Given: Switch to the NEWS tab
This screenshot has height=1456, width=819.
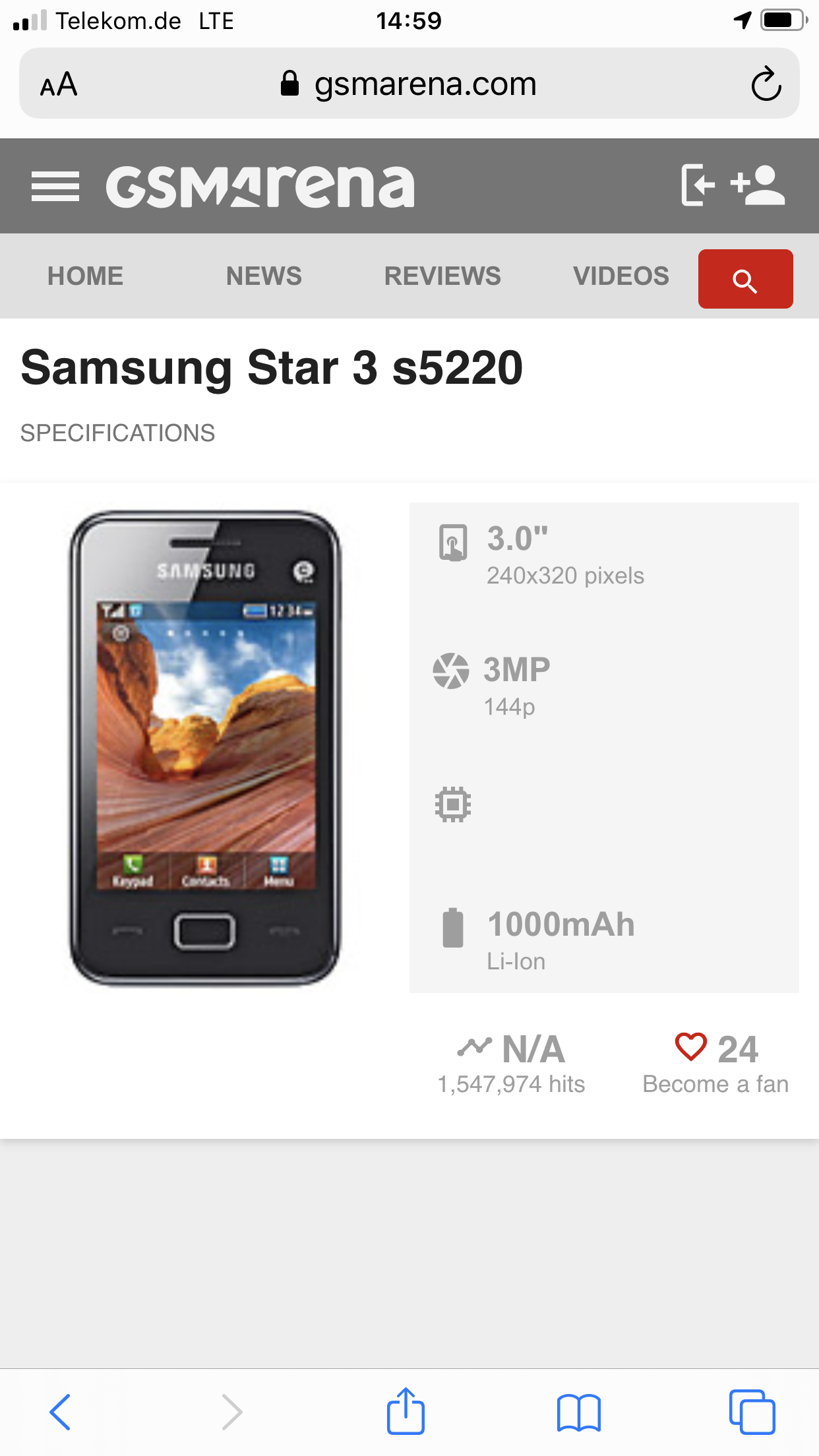Looking at the screenshot, I should click(x=264, y=276).
